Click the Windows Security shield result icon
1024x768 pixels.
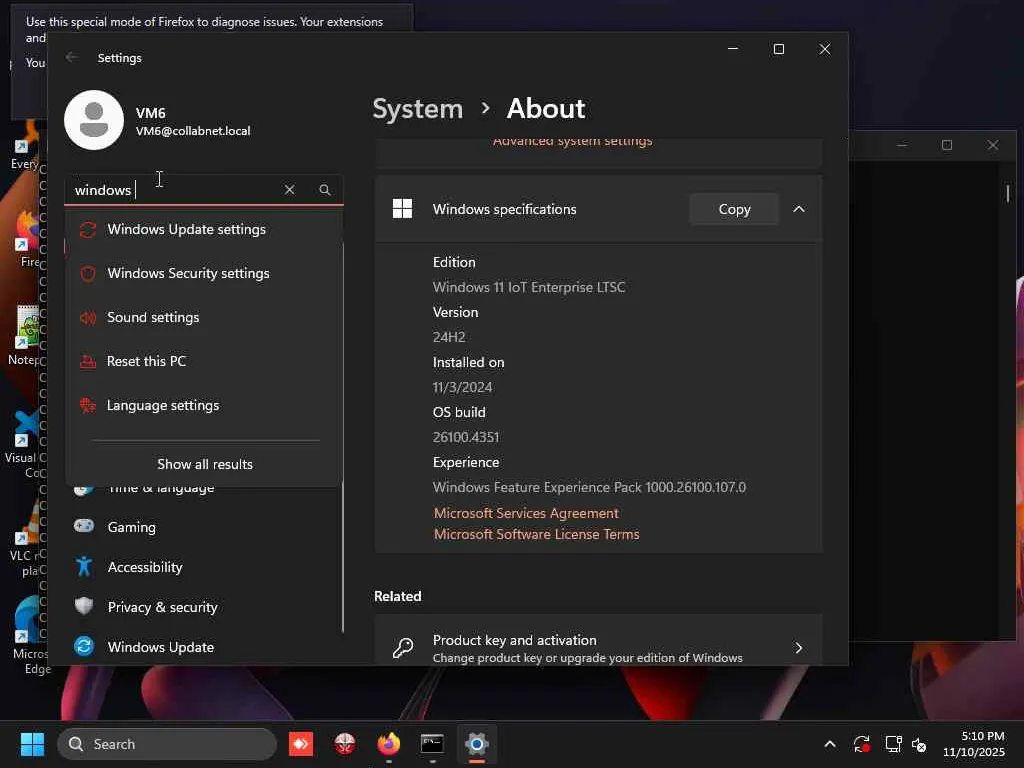(x=88, y=274)
